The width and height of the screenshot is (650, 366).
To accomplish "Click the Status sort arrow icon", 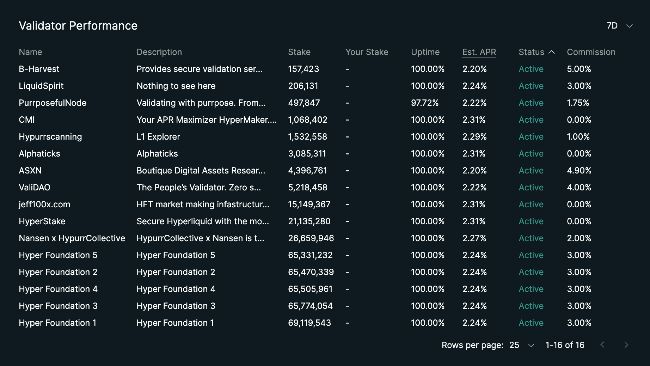I will pos(551,52).
